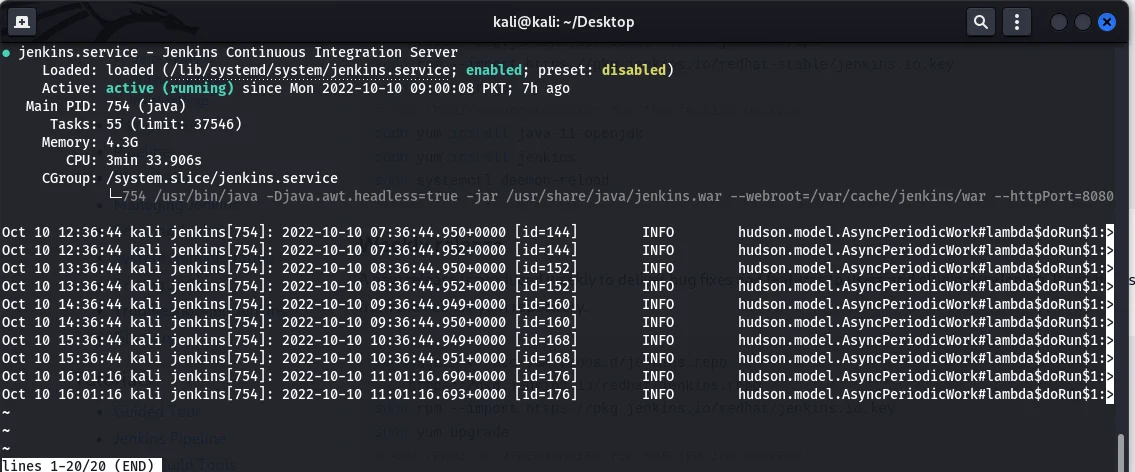Image resolution: width=1135 pixels, height=472 pixels.
Task: Open the terminal search via magnifier icon
Action: tap(981, 22)
